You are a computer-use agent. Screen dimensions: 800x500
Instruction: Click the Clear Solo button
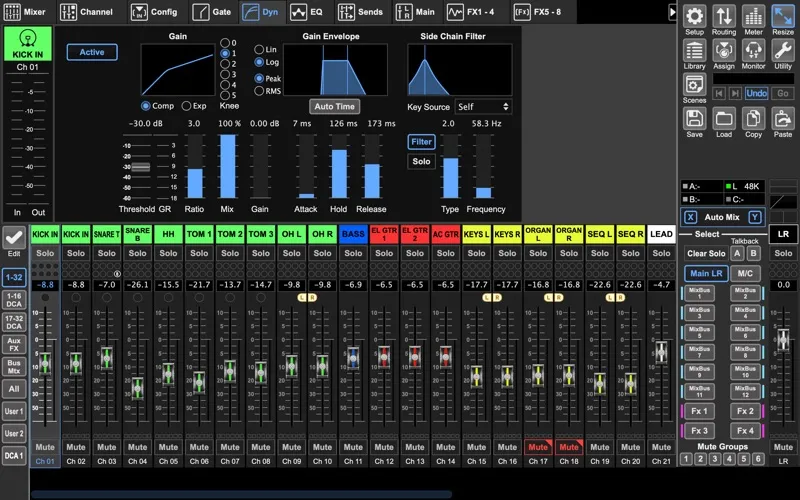click(x=706, y=254)
